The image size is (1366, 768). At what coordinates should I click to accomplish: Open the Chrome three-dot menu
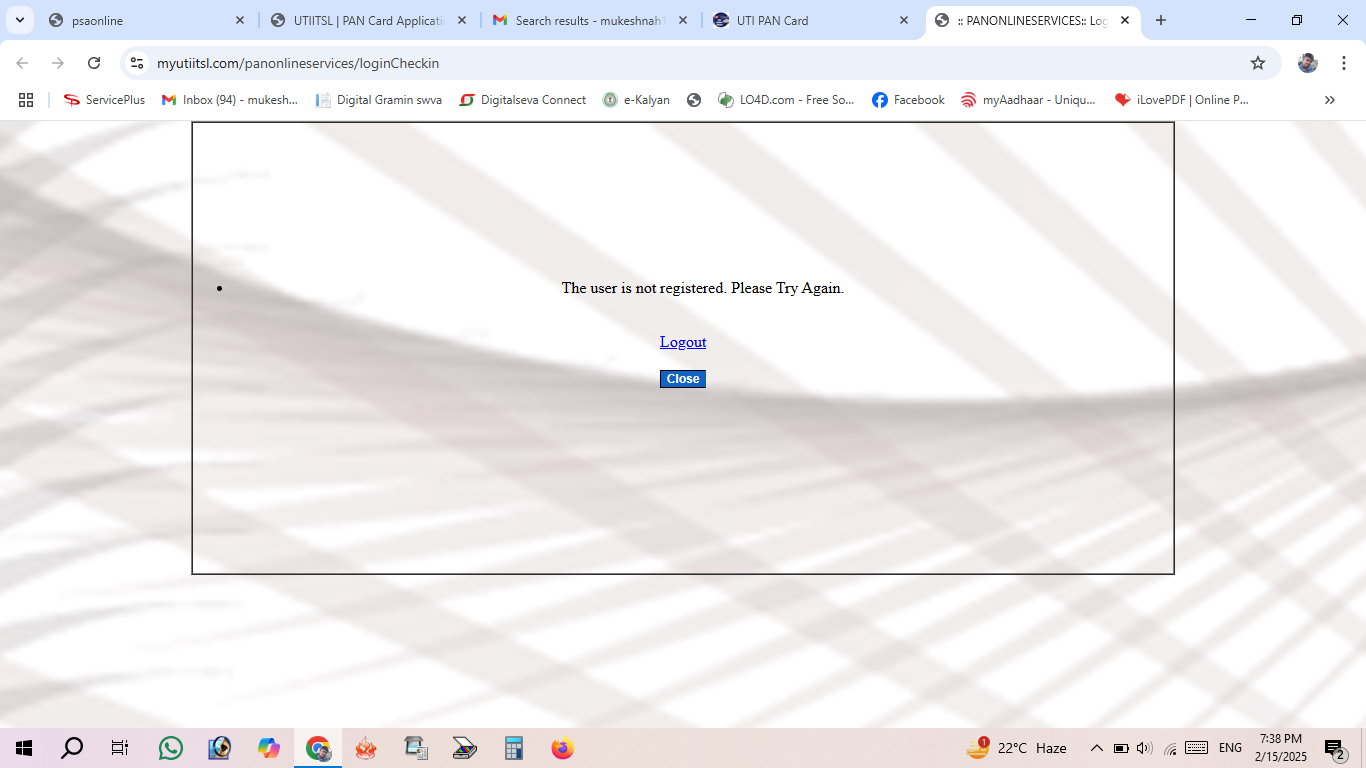pos(1342,63)
